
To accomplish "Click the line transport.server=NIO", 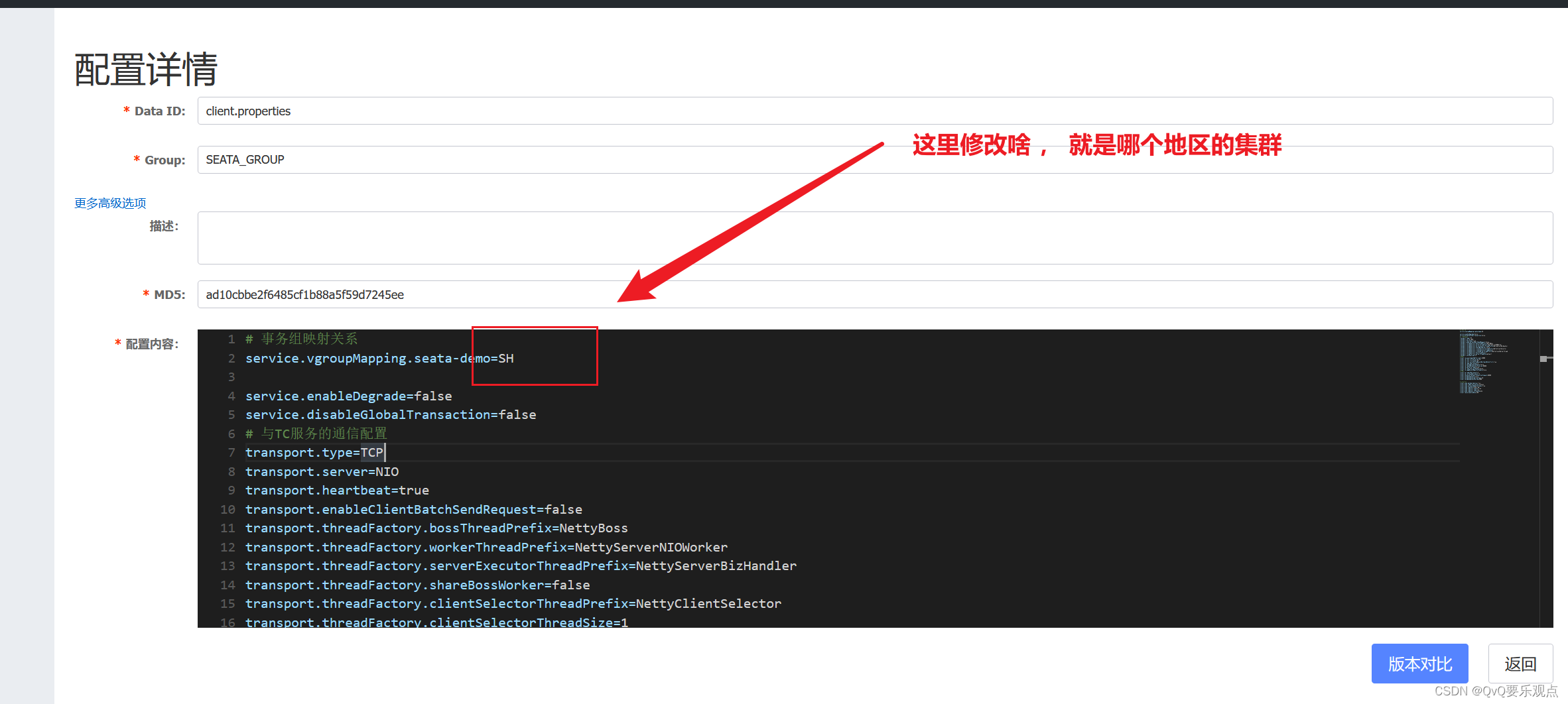I will tap(322, 471).
